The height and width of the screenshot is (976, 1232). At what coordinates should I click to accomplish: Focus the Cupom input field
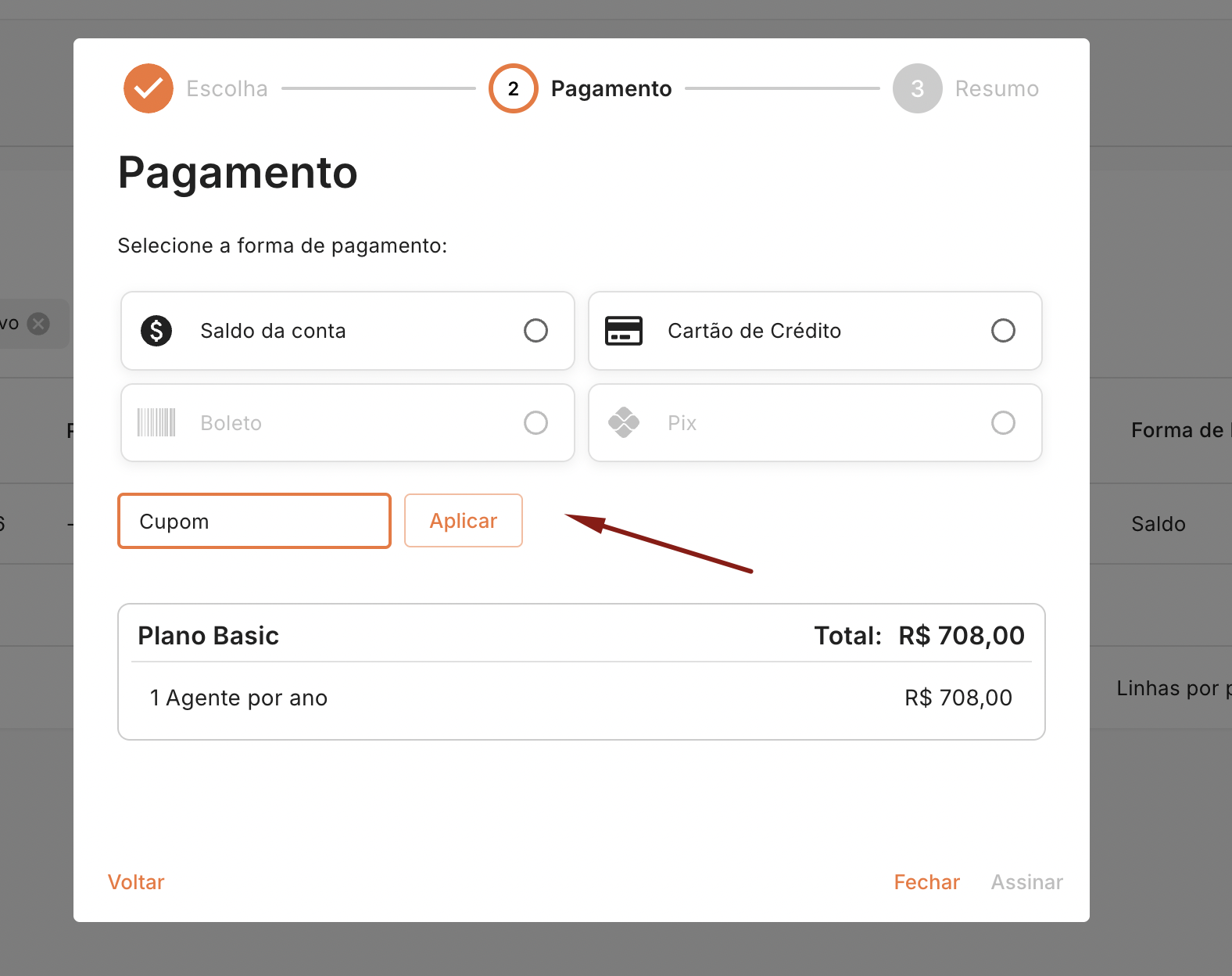(254, 521)
